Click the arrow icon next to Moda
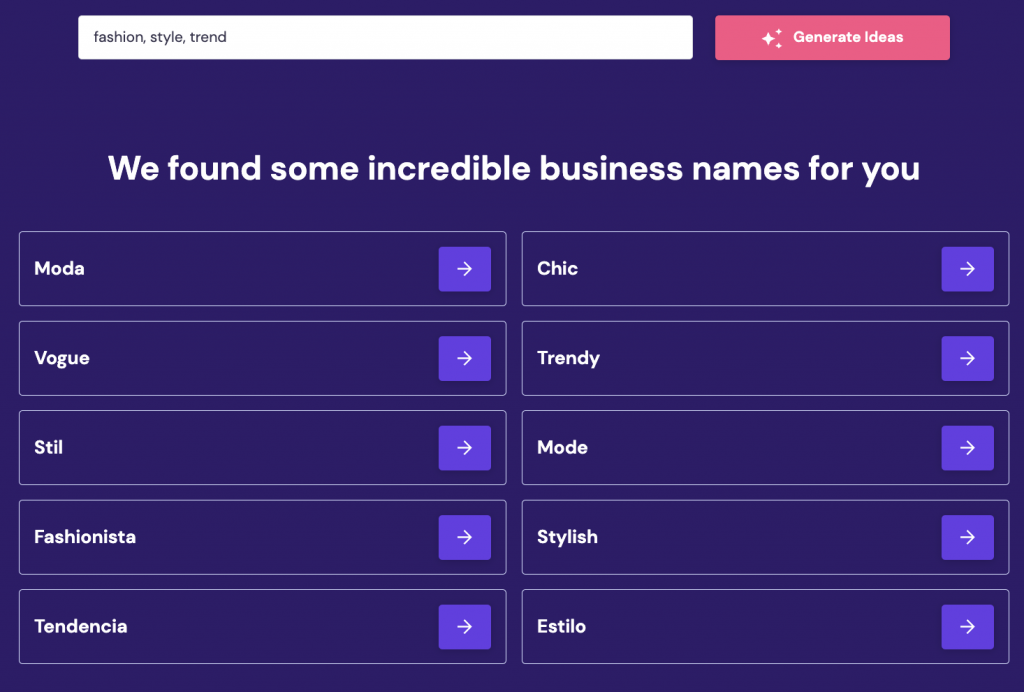The height and width of the screenshot is (692, 1024). tap(464, 268)
